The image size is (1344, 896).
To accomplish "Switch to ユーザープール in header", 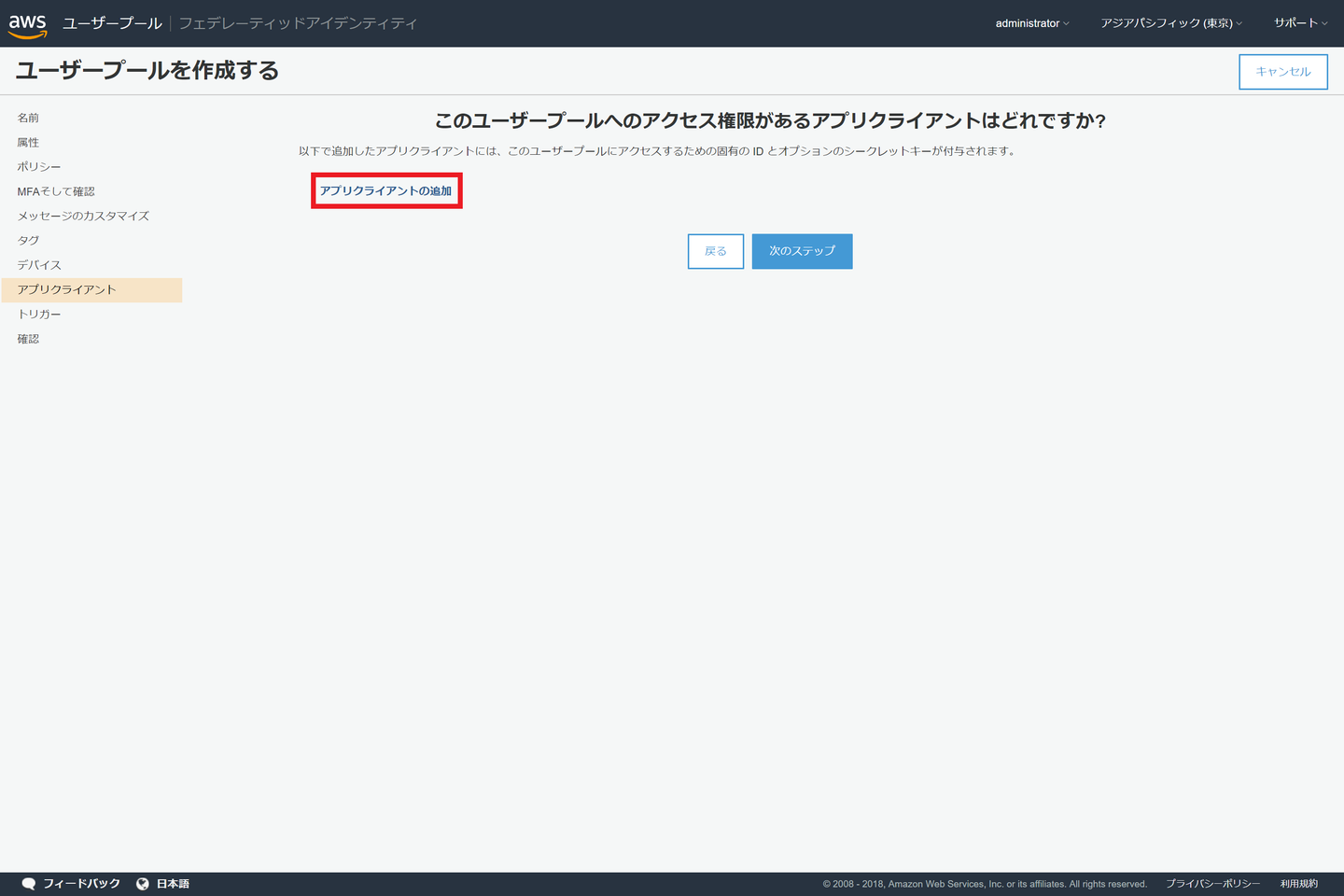I will 112,23.
